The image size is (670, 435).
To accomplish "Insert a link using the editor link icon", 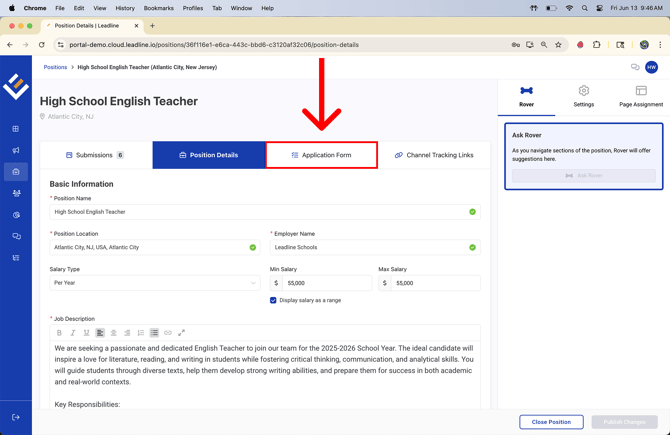I will coord(168,333).
